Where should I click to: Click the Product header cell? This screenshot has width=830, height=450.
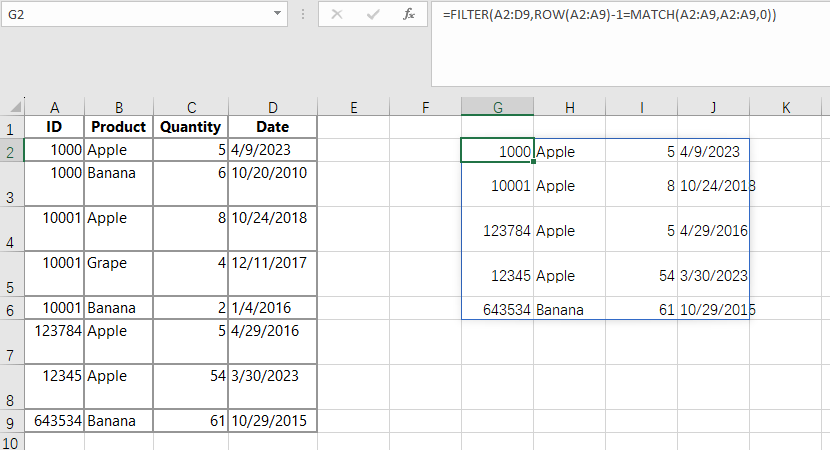point(119,127)
